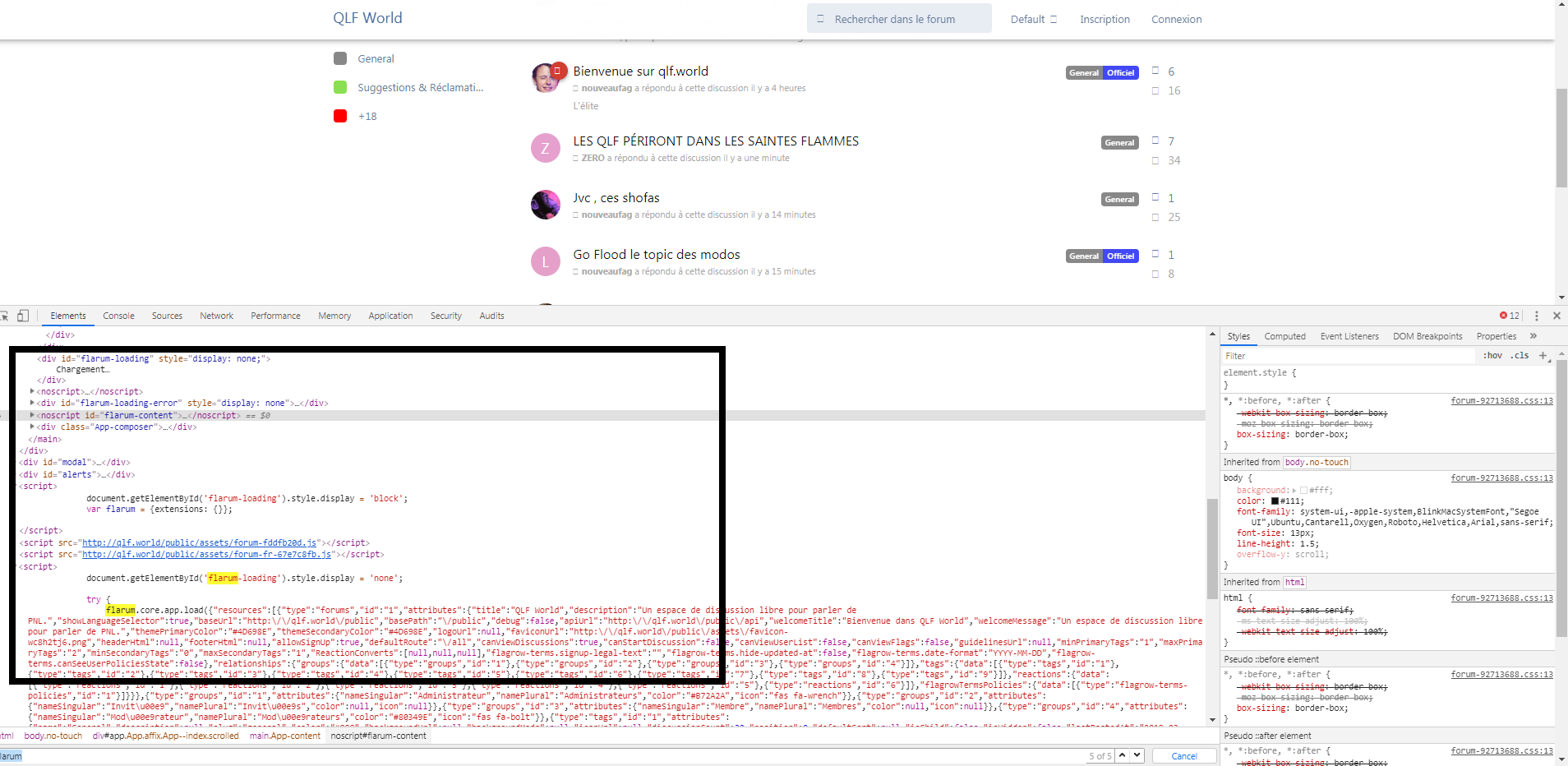The image size is (1568, 766).
Task: Expand the flarum-loading-error div node
Action: point(32,403)
